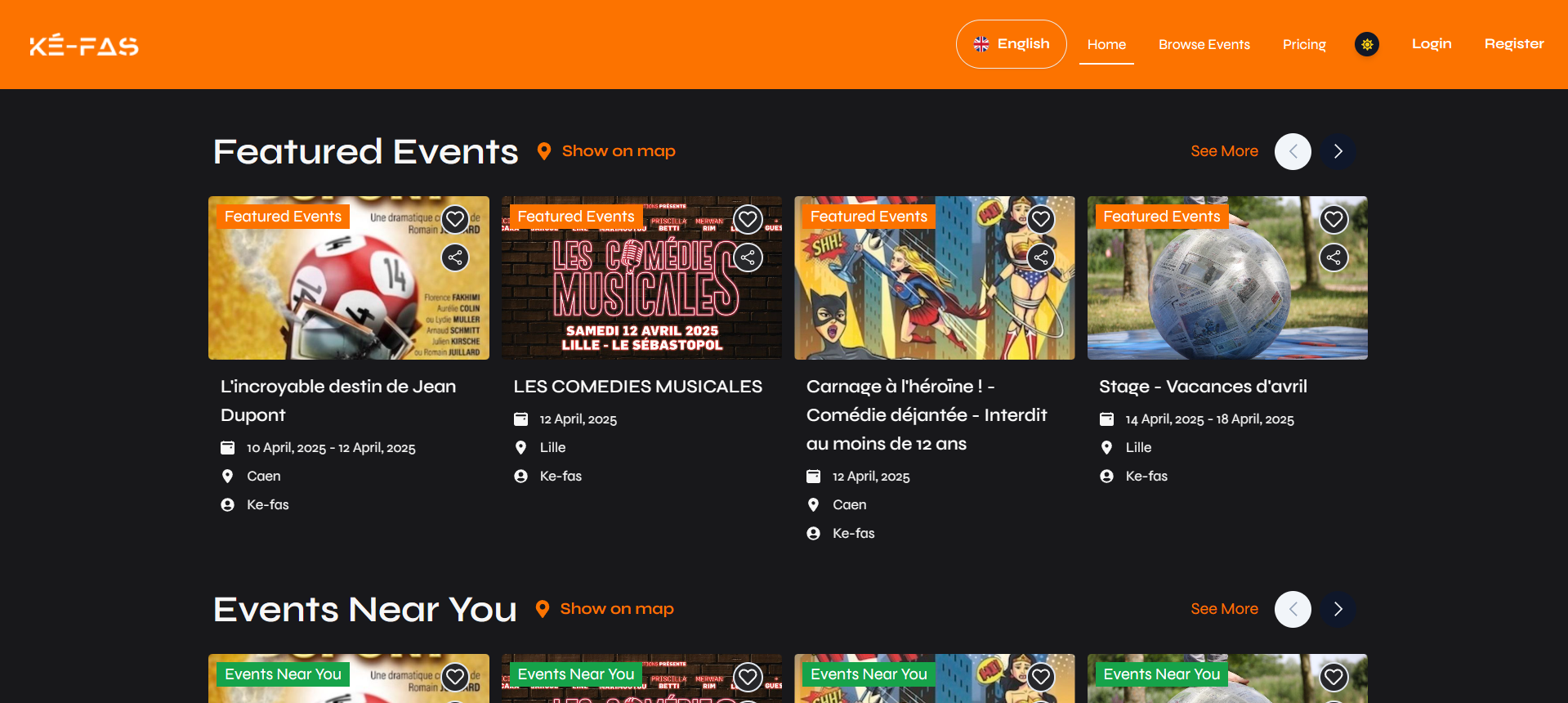Favorite Carnage à l'héroïne featured card

(x=1040, y=218)
